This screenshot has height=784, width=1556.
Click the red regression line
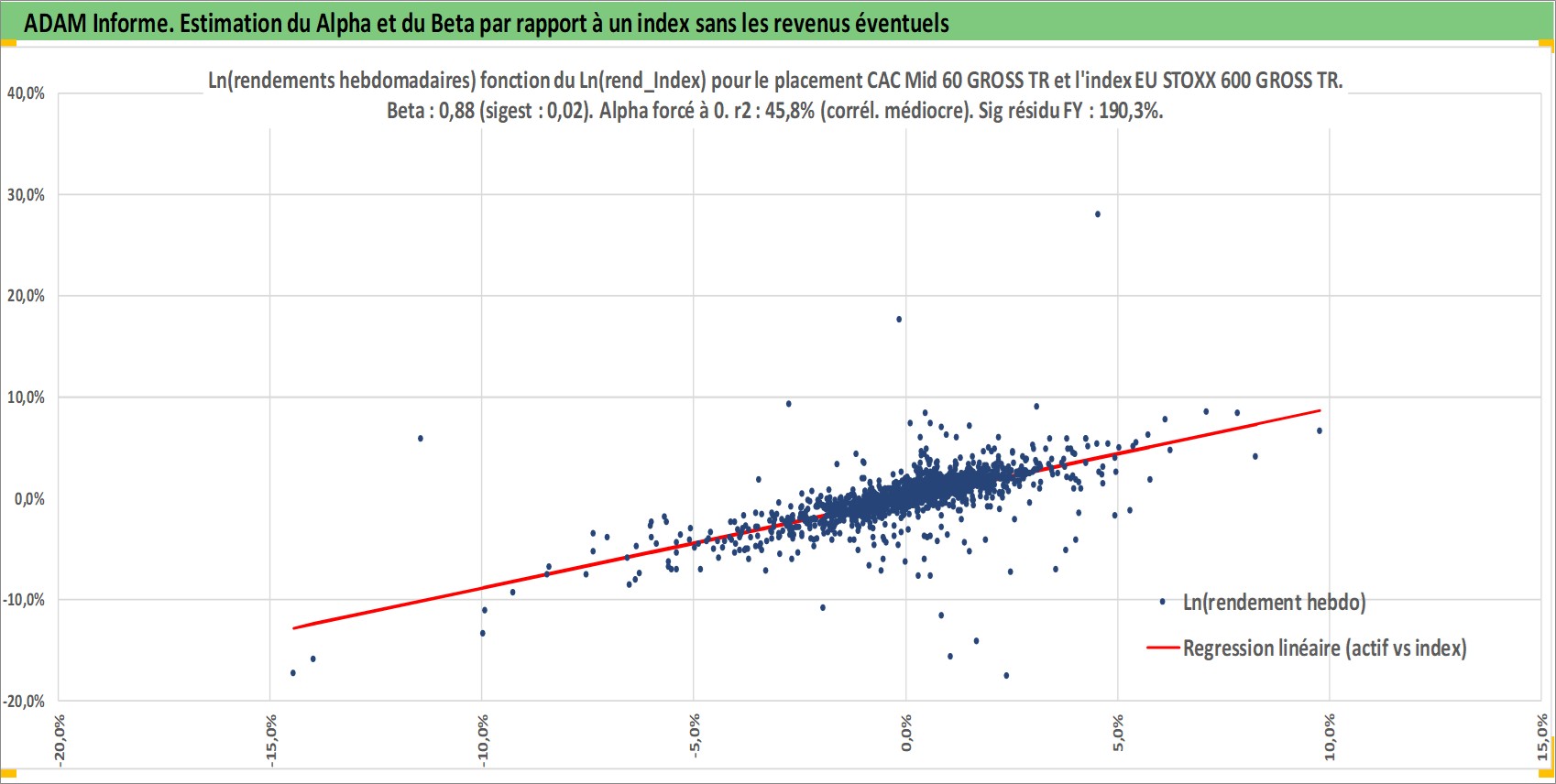click(806, 518)
